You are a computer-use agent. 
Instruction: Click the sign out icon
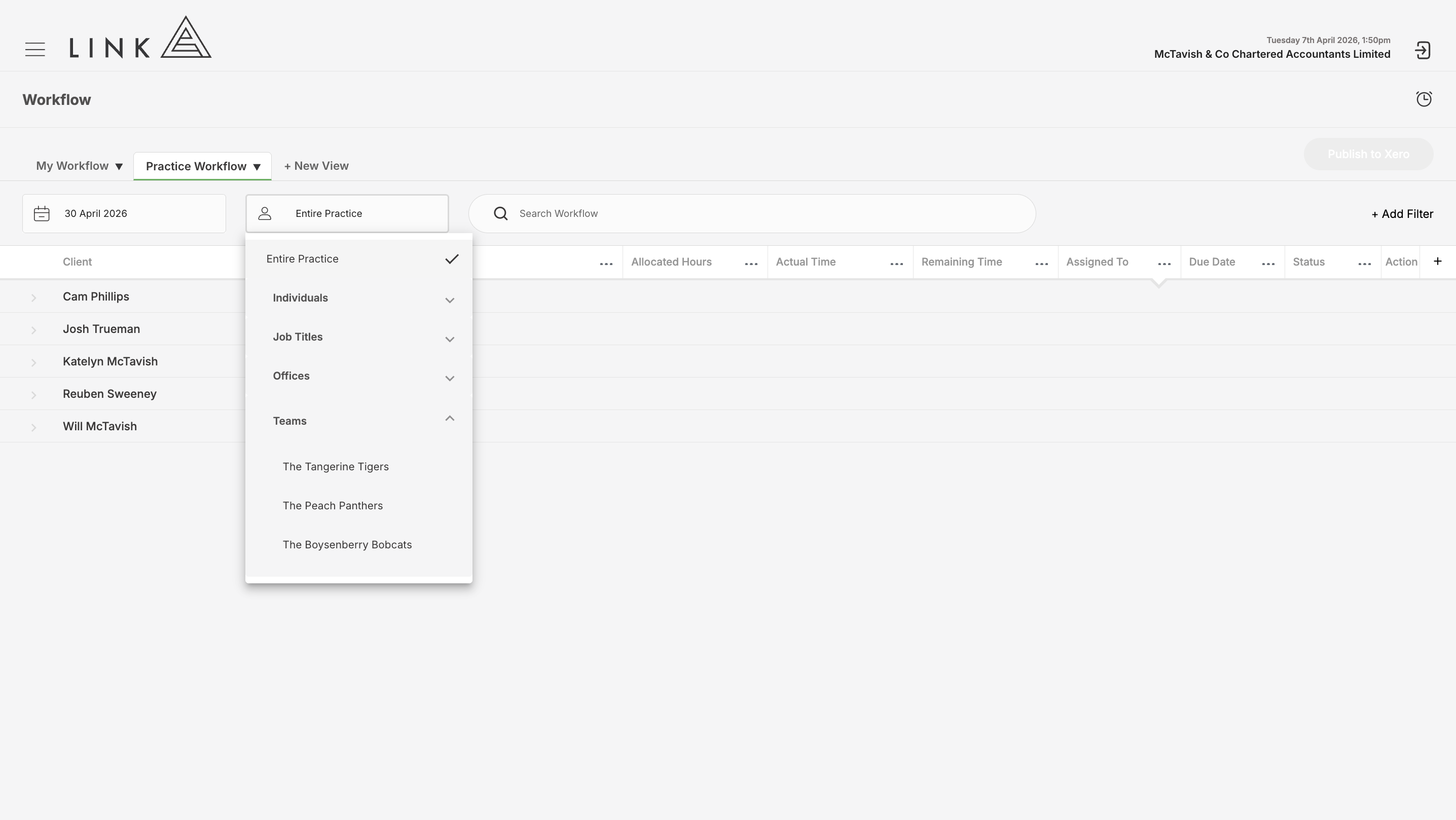[x=1423, y=50]
